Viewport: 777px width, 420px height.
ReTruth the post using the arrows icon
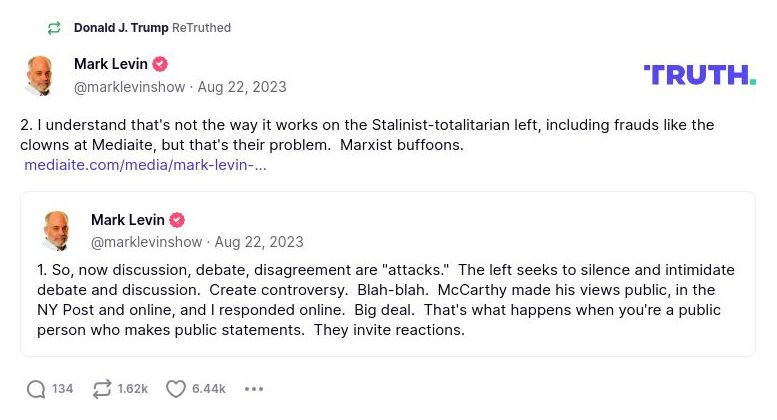click(x=101, y=389)
